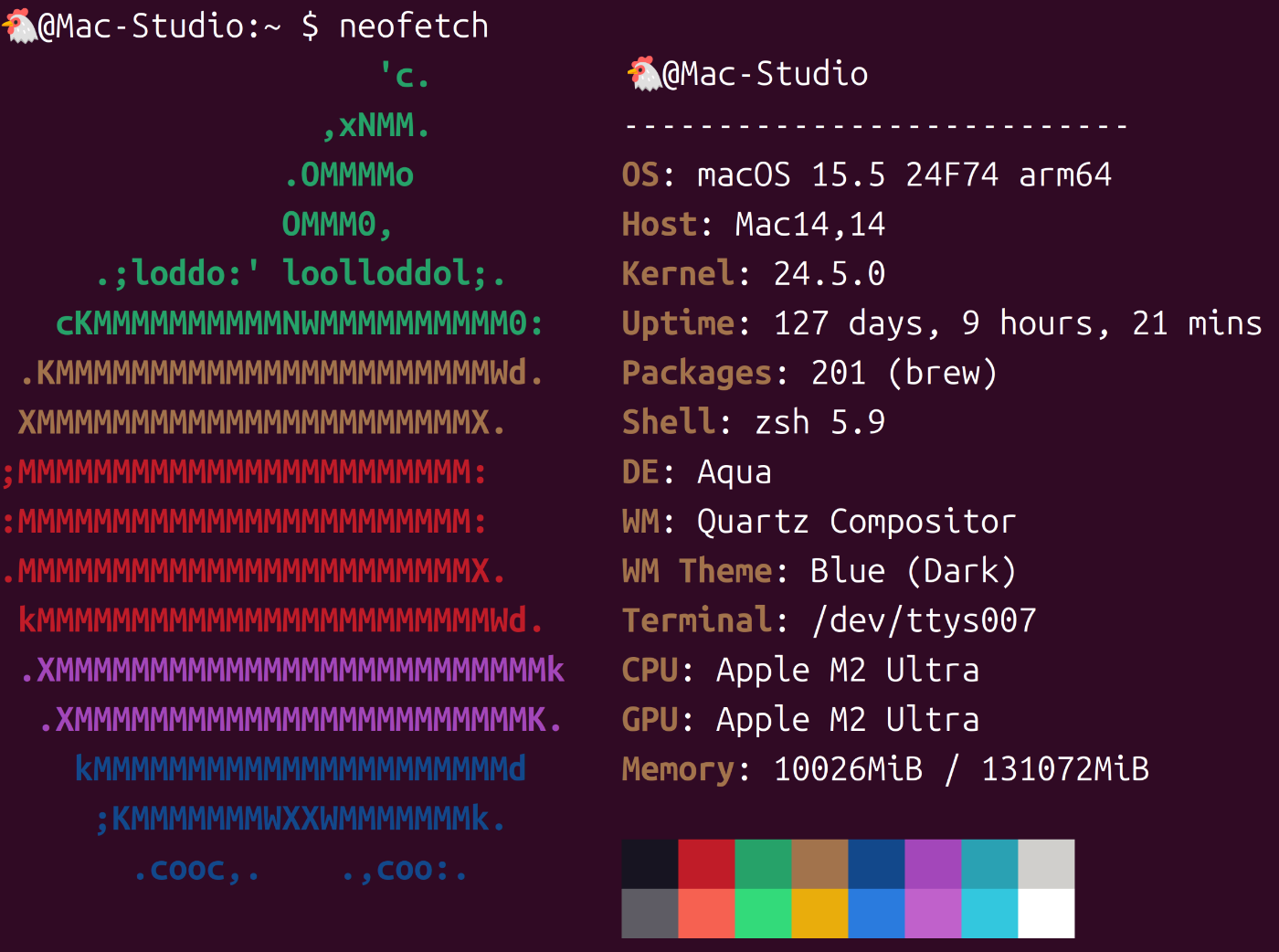Image resolution: width=1279 pixels, height=952 pixels.
Task: Click the 'Shell' label
Action: (669, 422)
